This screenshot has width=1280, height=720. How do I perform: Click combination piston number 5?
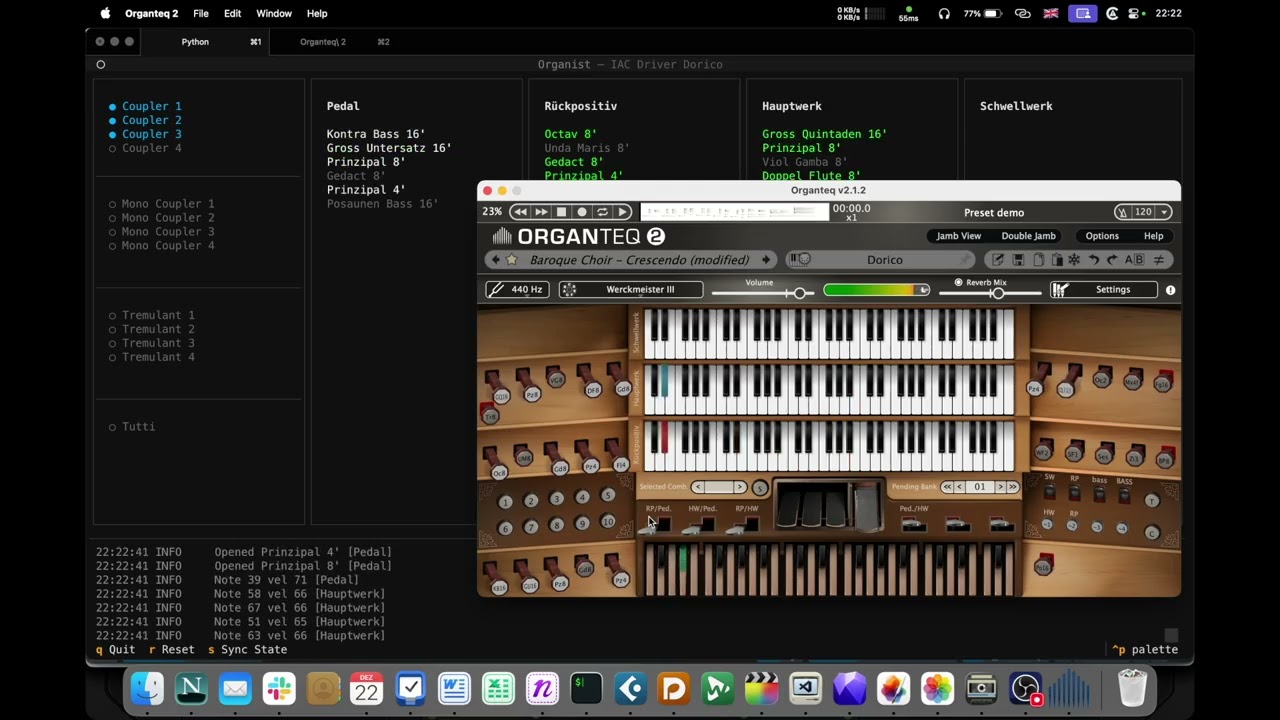point(607,496)
